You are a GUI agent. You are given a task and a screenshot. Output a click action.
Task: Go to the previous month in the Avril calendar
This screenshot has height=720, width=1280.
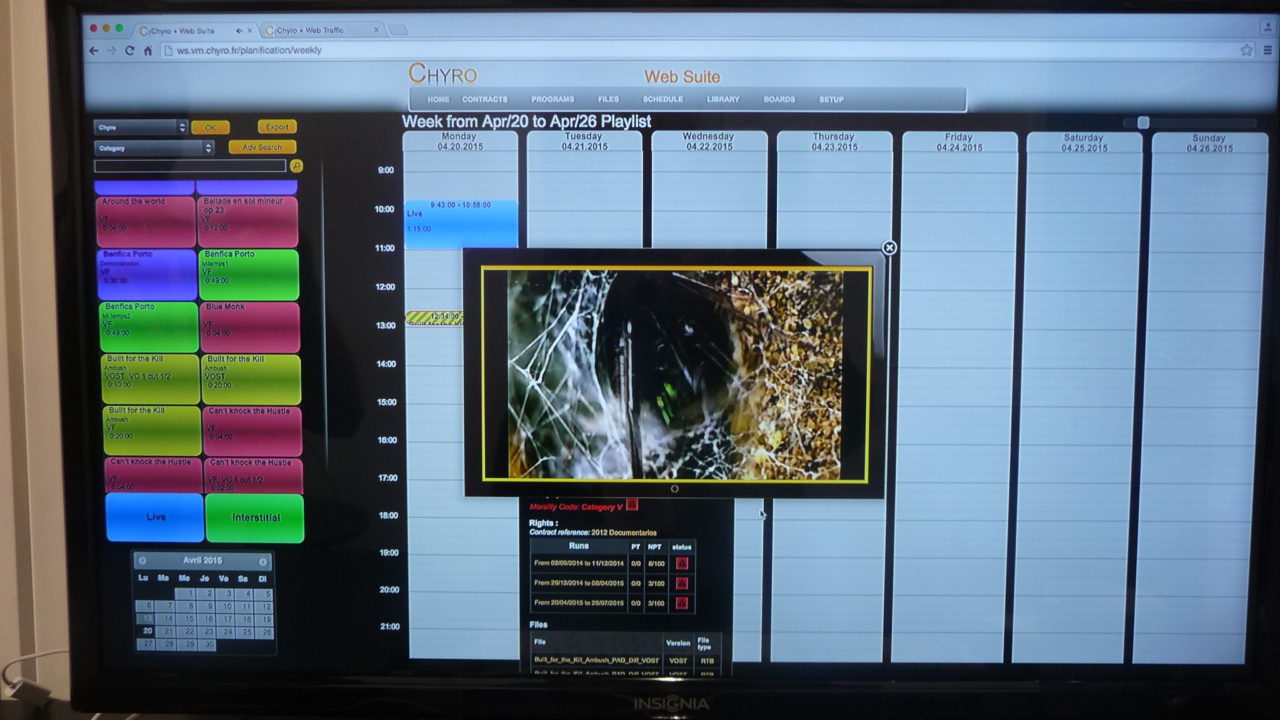point(145,561)
